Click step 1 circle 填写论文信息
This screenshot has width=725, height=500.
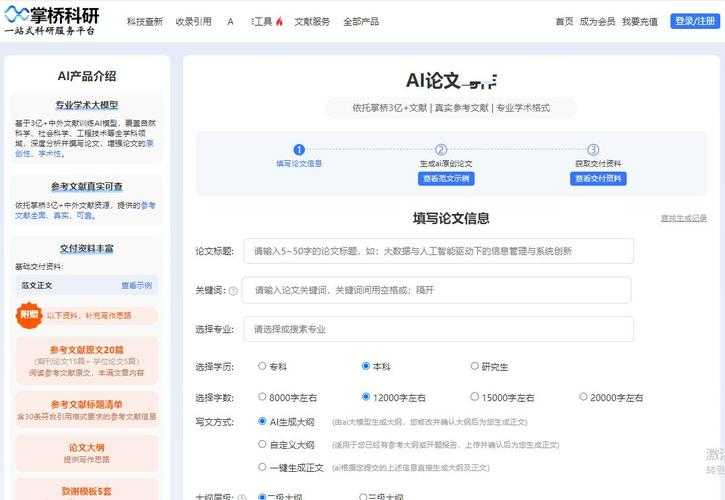pos(298,149)
